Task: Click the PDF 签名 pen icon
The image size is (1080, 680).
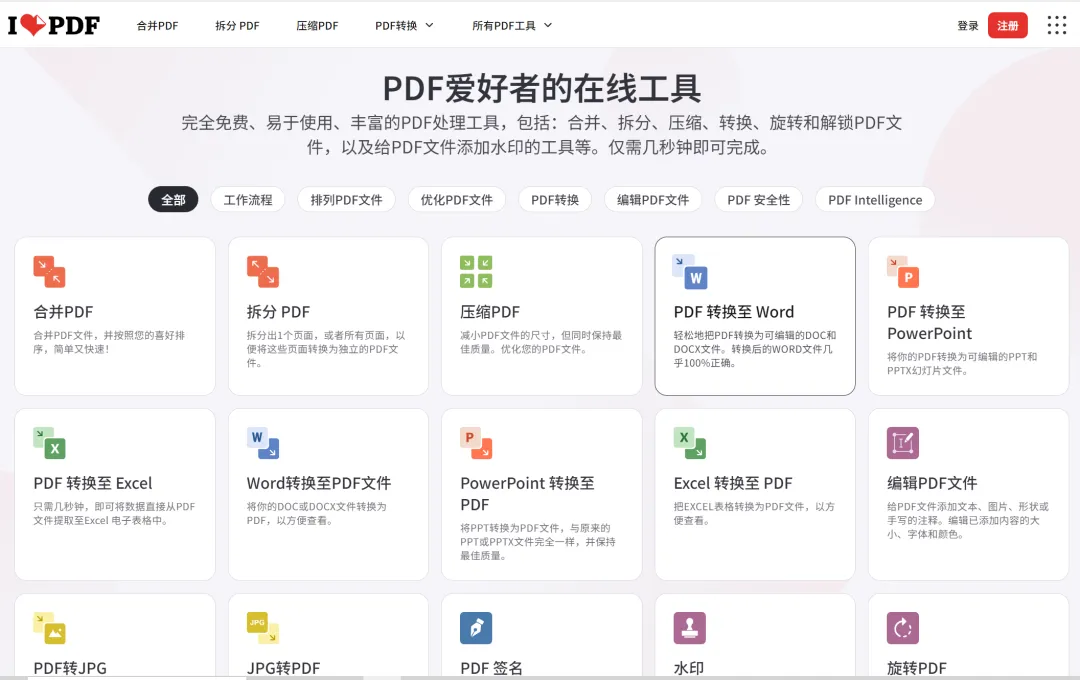Action: (x=476, y=628)
